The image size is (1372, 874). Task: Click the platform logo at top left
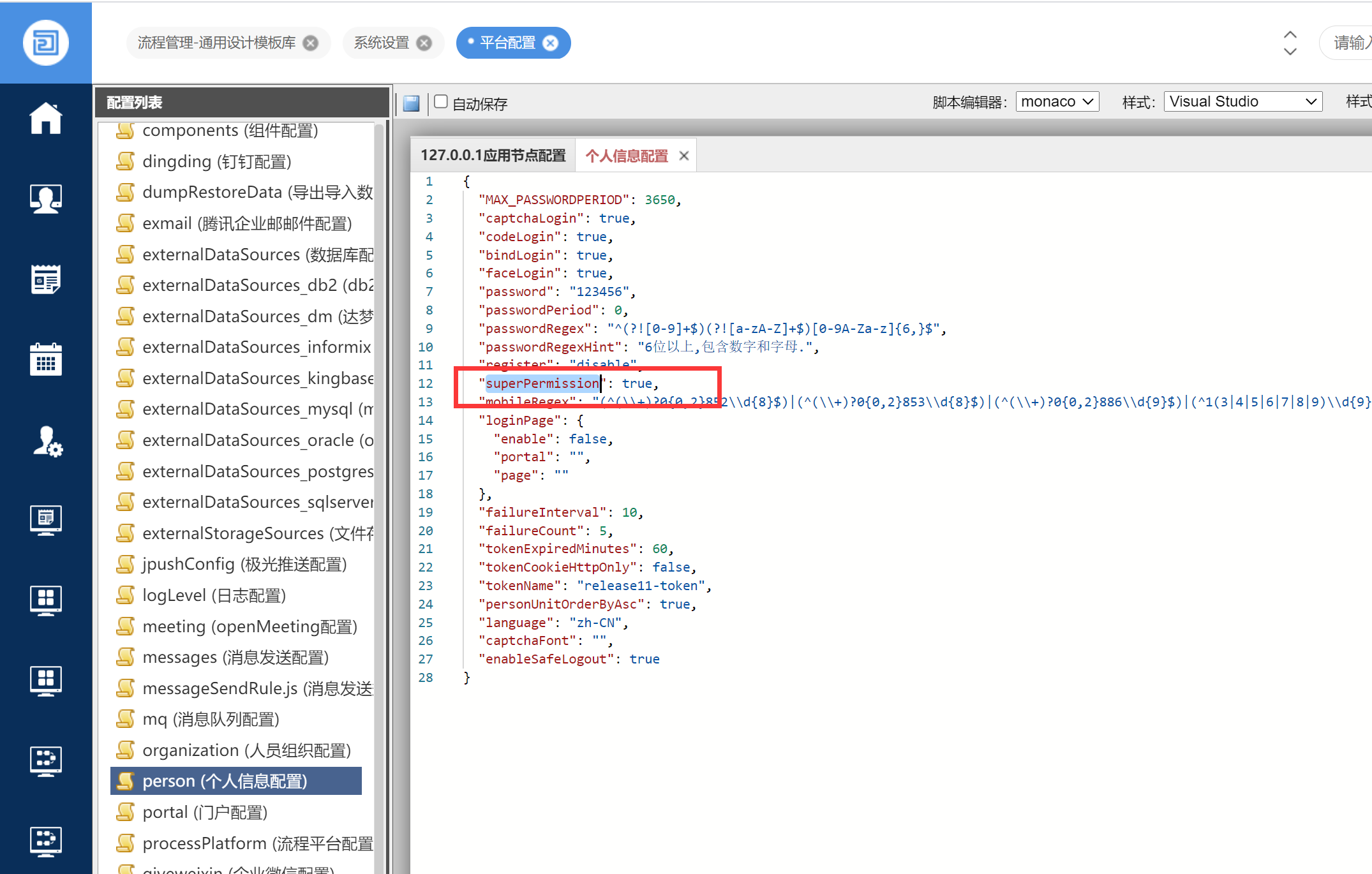click(x=45, y=43)
